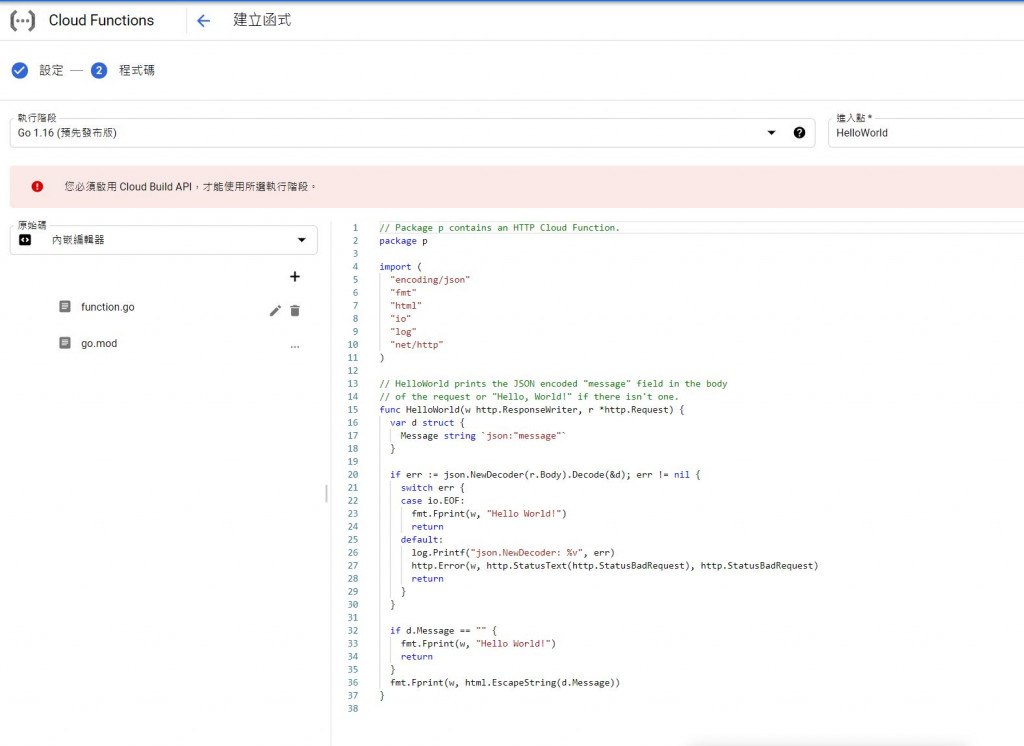This screenshot has width=1024, height=746.
Task: Open function.go in the file list
Action: click(x=108, y=307)
